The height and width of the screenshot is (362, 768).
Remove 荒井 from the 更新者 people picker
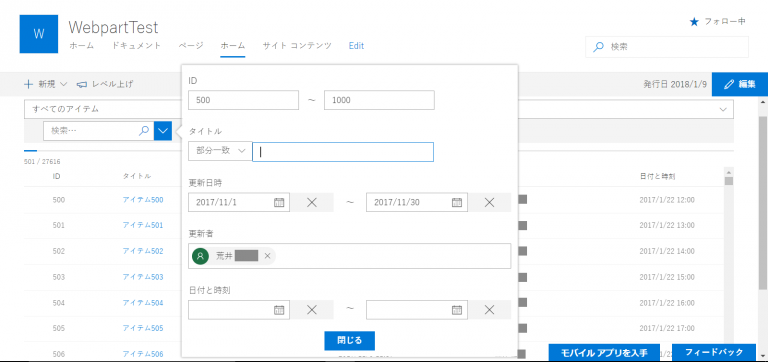267,256
